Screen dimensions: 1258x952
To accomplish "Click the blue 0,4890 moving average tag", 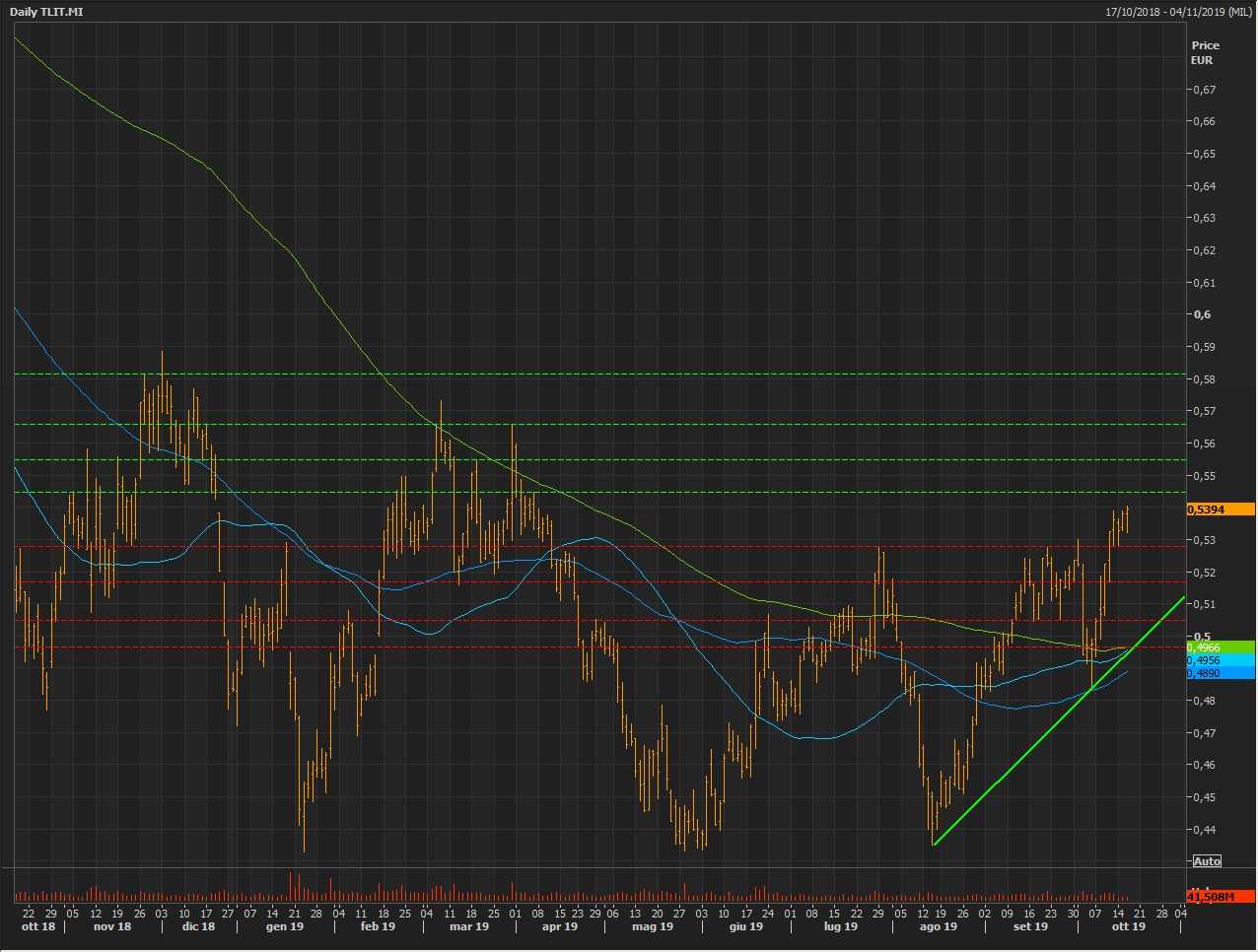I will [x=1220, y=673].
